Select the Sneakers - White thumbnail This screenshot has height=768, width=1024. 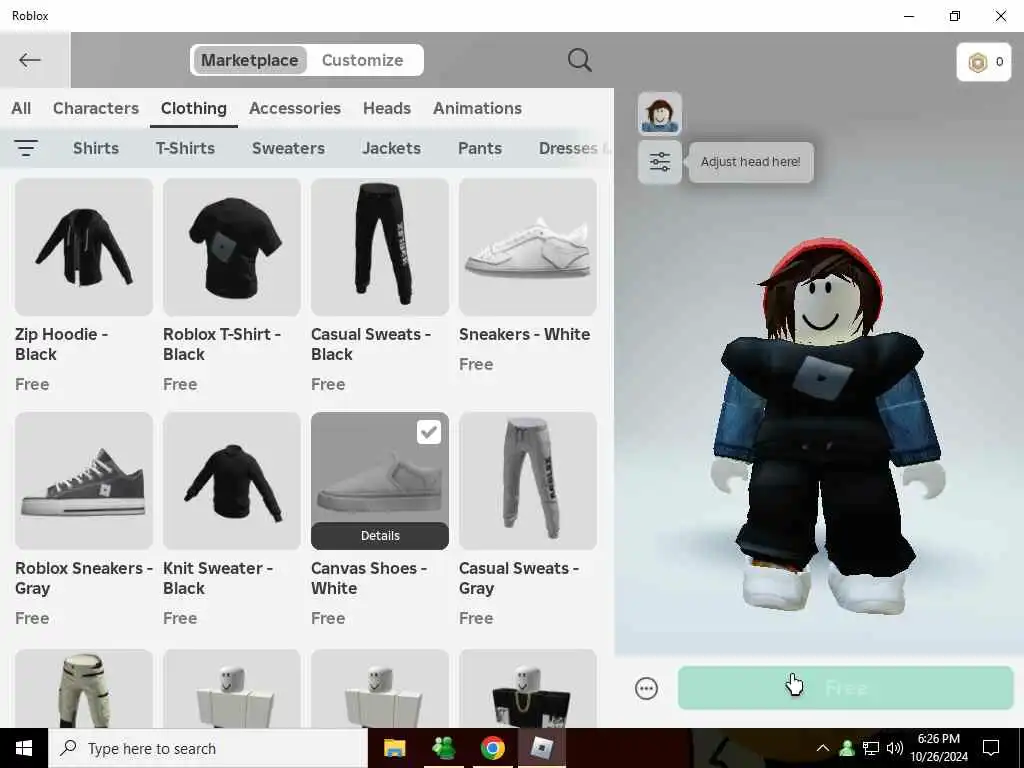pyautogui.click(x=528, y=247)
